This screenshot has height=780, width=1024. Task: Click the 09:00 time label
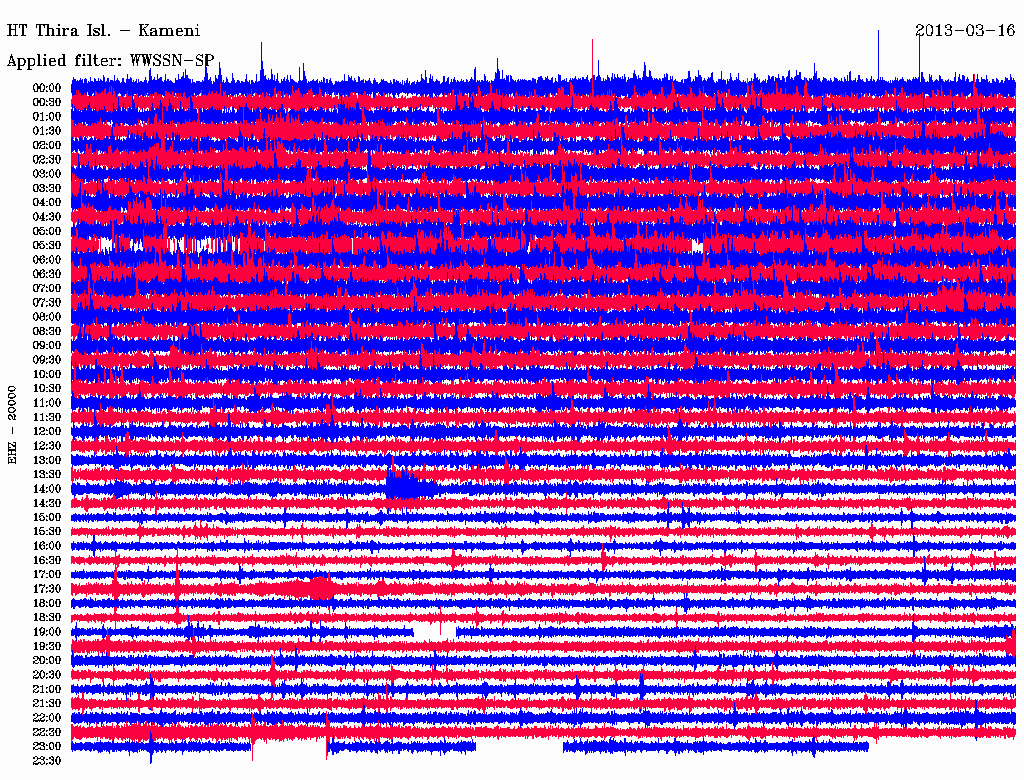47,346
